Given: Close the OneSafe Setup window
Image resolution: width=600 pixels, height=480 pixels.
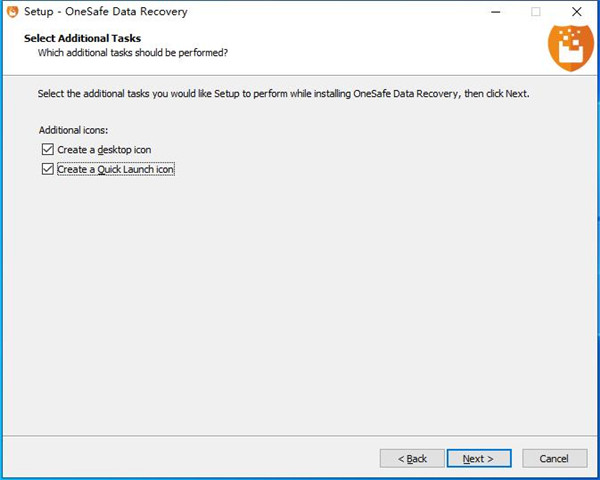Looking at the screenshot, I should (x=577, y=12).
